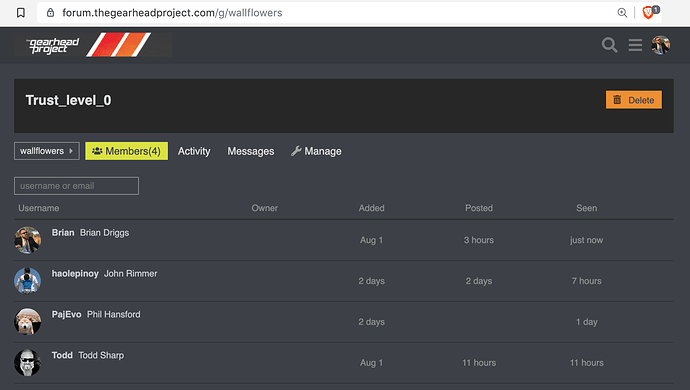This screenshot has height=390, width=690.
Task: Open haolepinoy username profile link
Action: (x=75, y=273)
